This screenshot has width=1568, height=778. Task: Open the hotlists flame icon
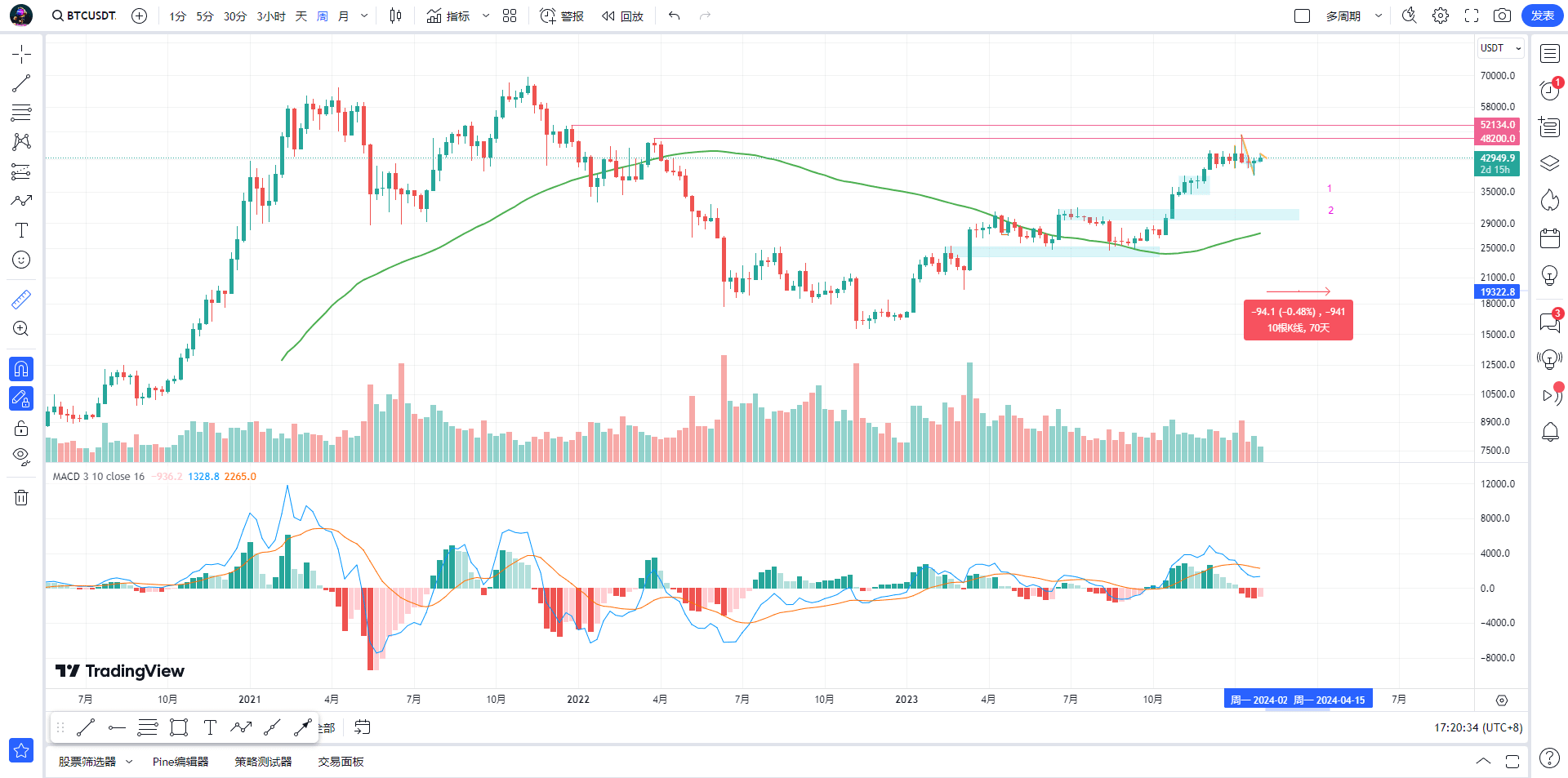click(1550, 201)
